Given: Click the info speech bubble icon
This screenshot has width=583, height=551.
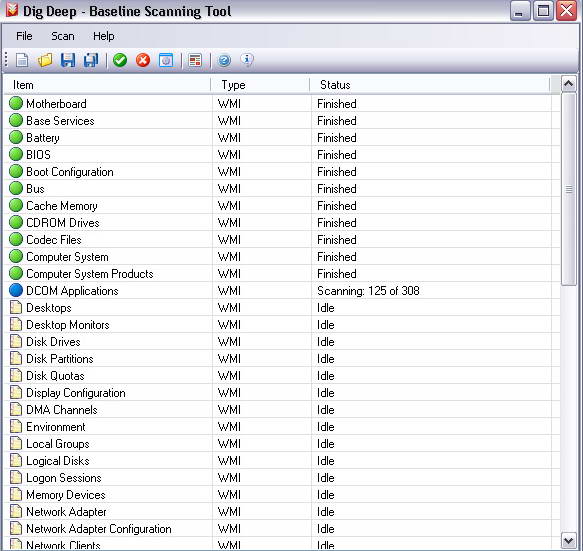Looking at the screenshot, I should click(247, 59).
